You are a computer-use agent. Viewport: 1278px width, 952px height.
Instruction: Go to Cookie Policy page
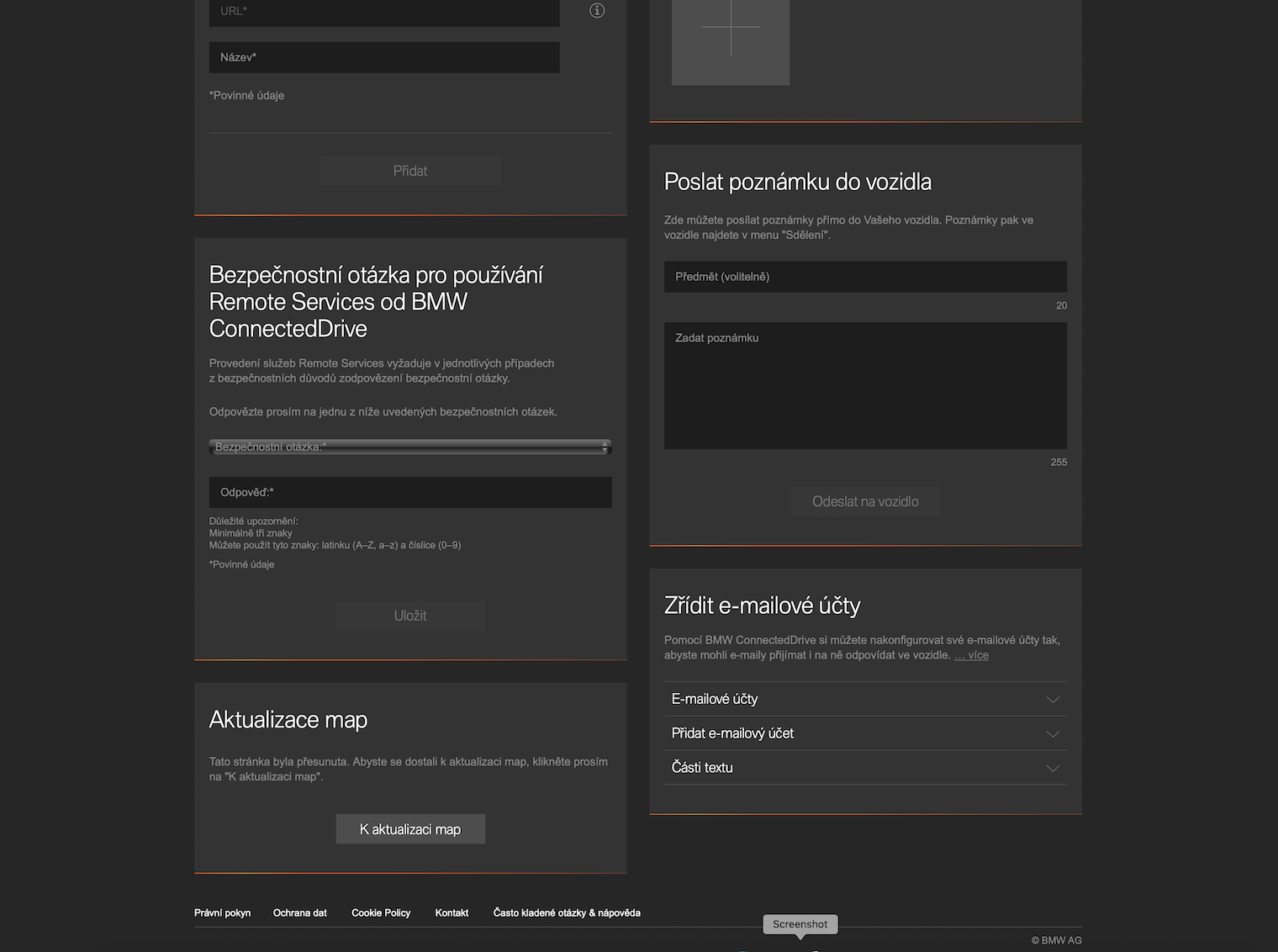tap(381, 912)
